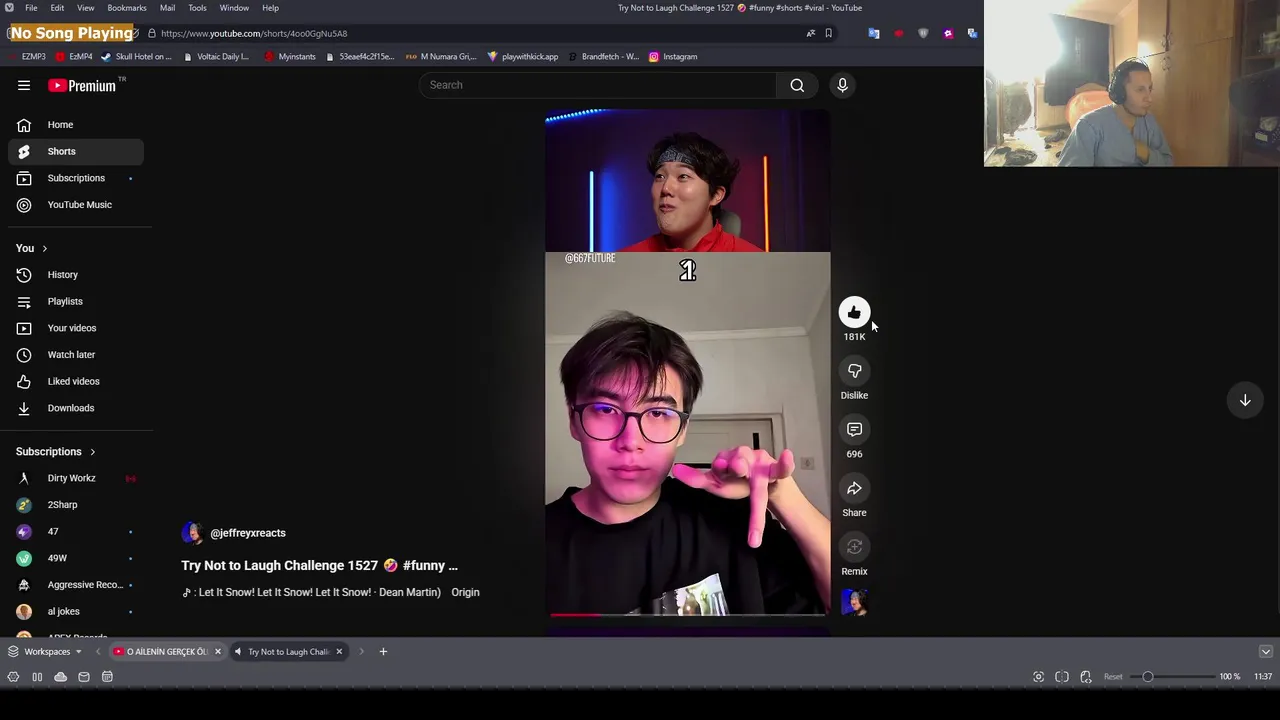Viewport: 1280px width, 720px height.
Task: Open the Bookmarks menu
Action: click(x=127, y=8)
